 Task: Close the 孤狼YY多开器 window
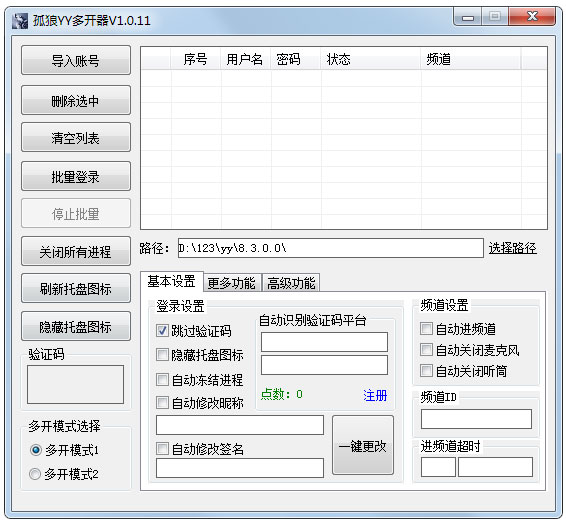pyautogui.click(x=532, y=17)
